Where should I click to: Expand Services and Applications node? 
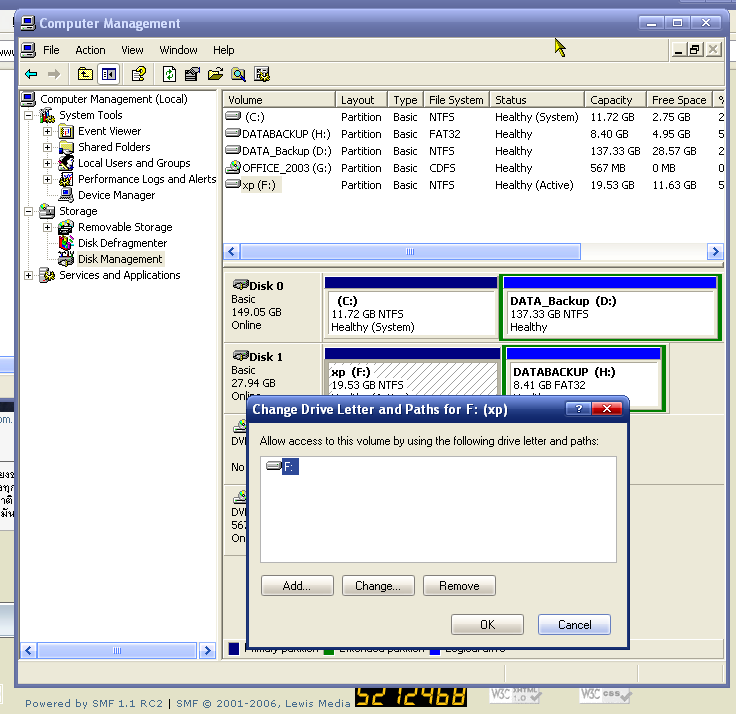point(29,275)
